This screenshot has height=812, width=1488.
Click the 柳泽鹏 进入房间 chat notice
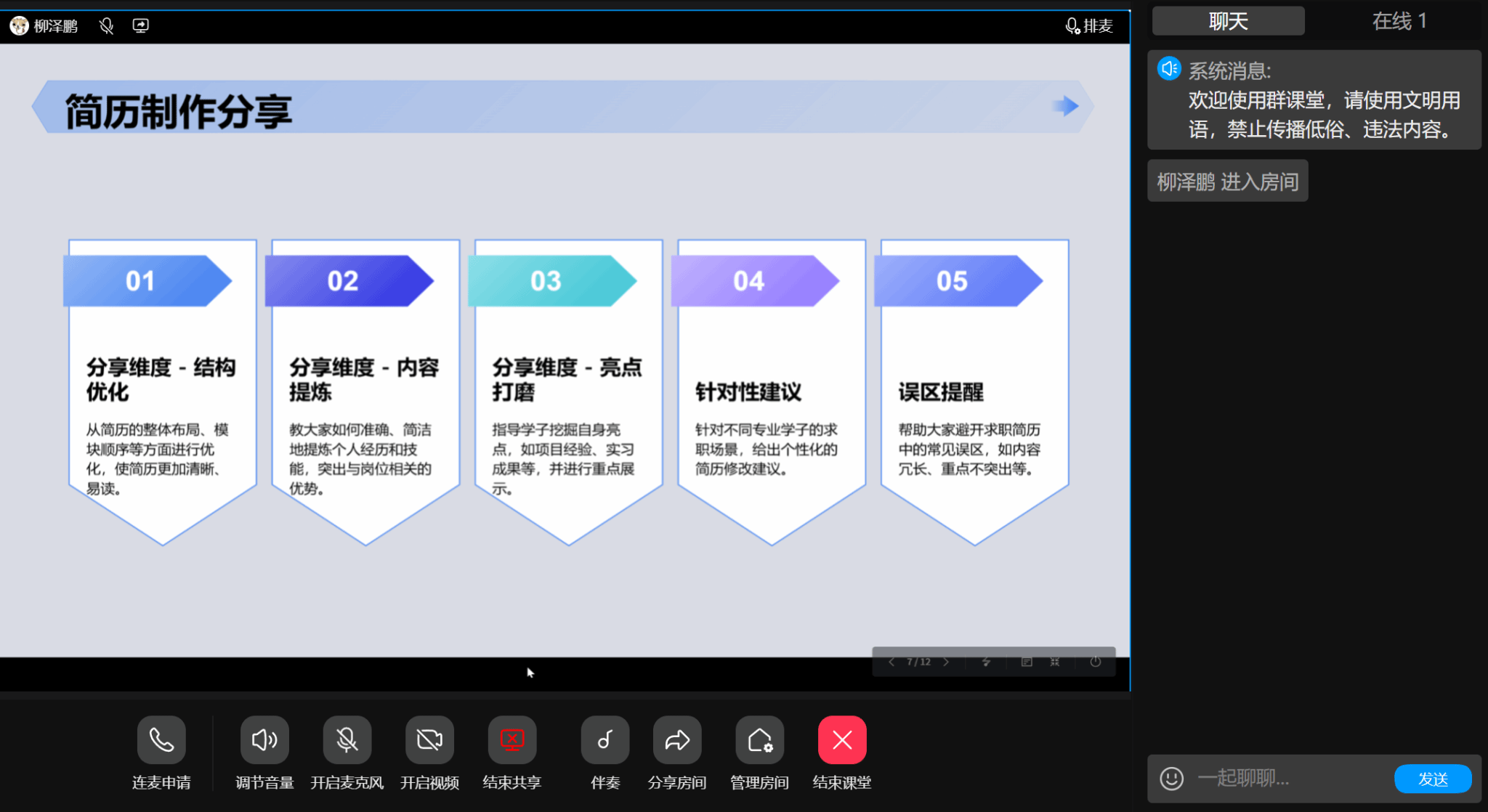[x=1228, y=181]
